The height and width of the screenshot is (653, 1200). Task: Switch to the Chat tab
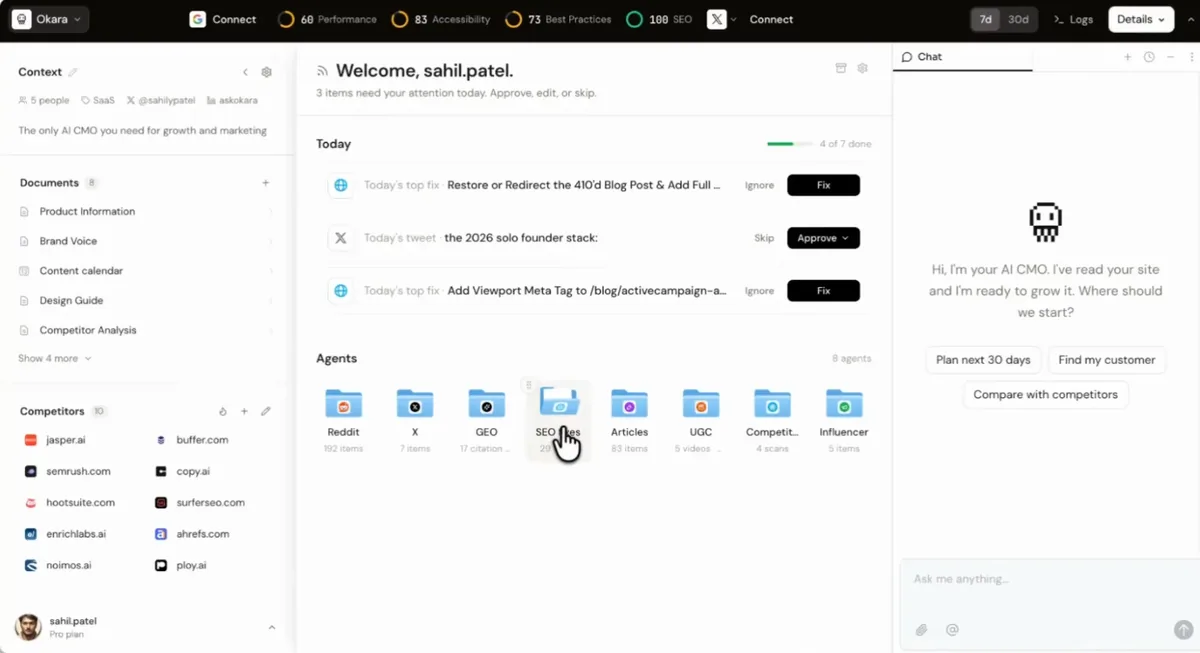point(922,57)
